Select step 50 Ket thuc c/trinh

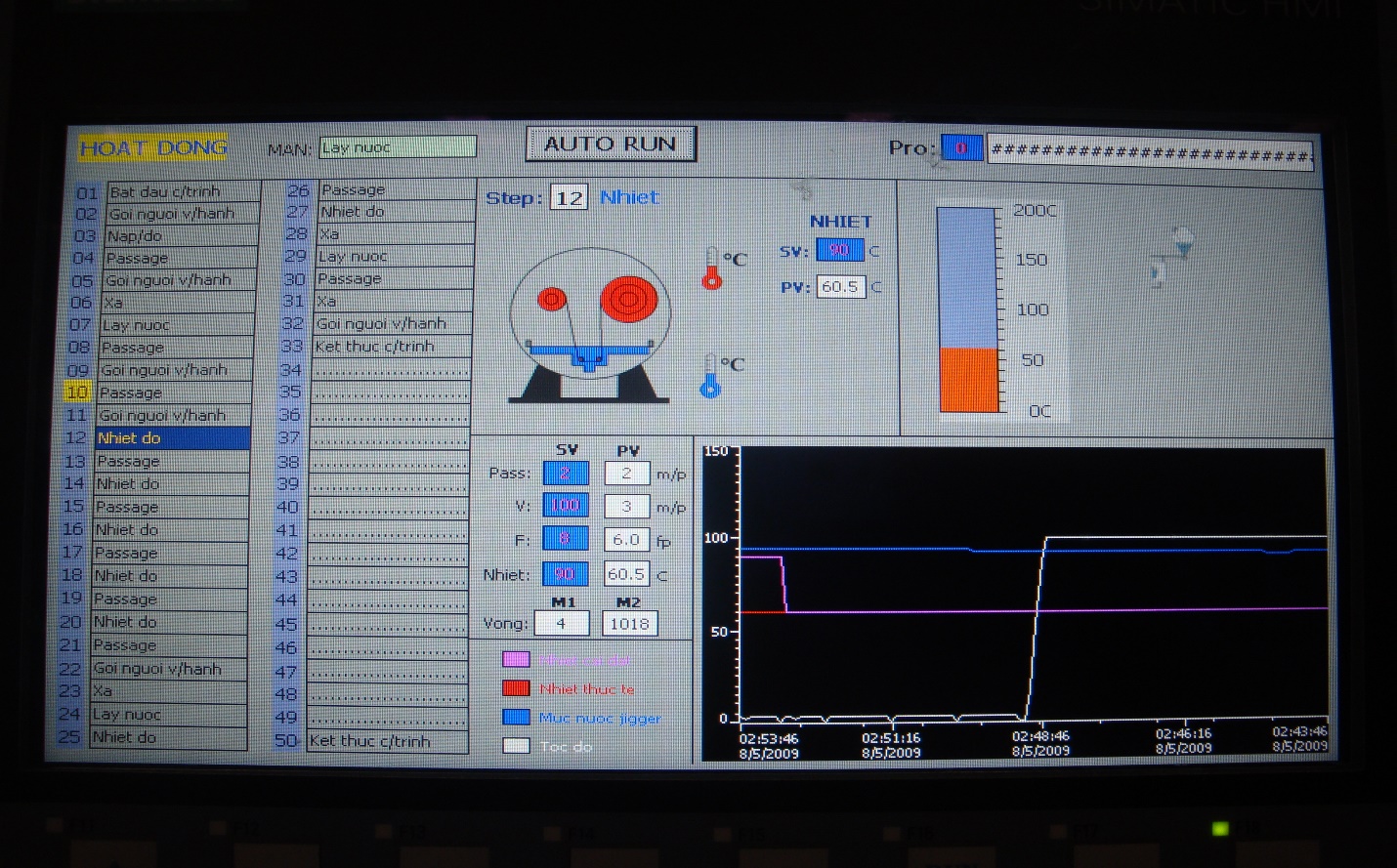pyautogui.click(x=387, y=742)
